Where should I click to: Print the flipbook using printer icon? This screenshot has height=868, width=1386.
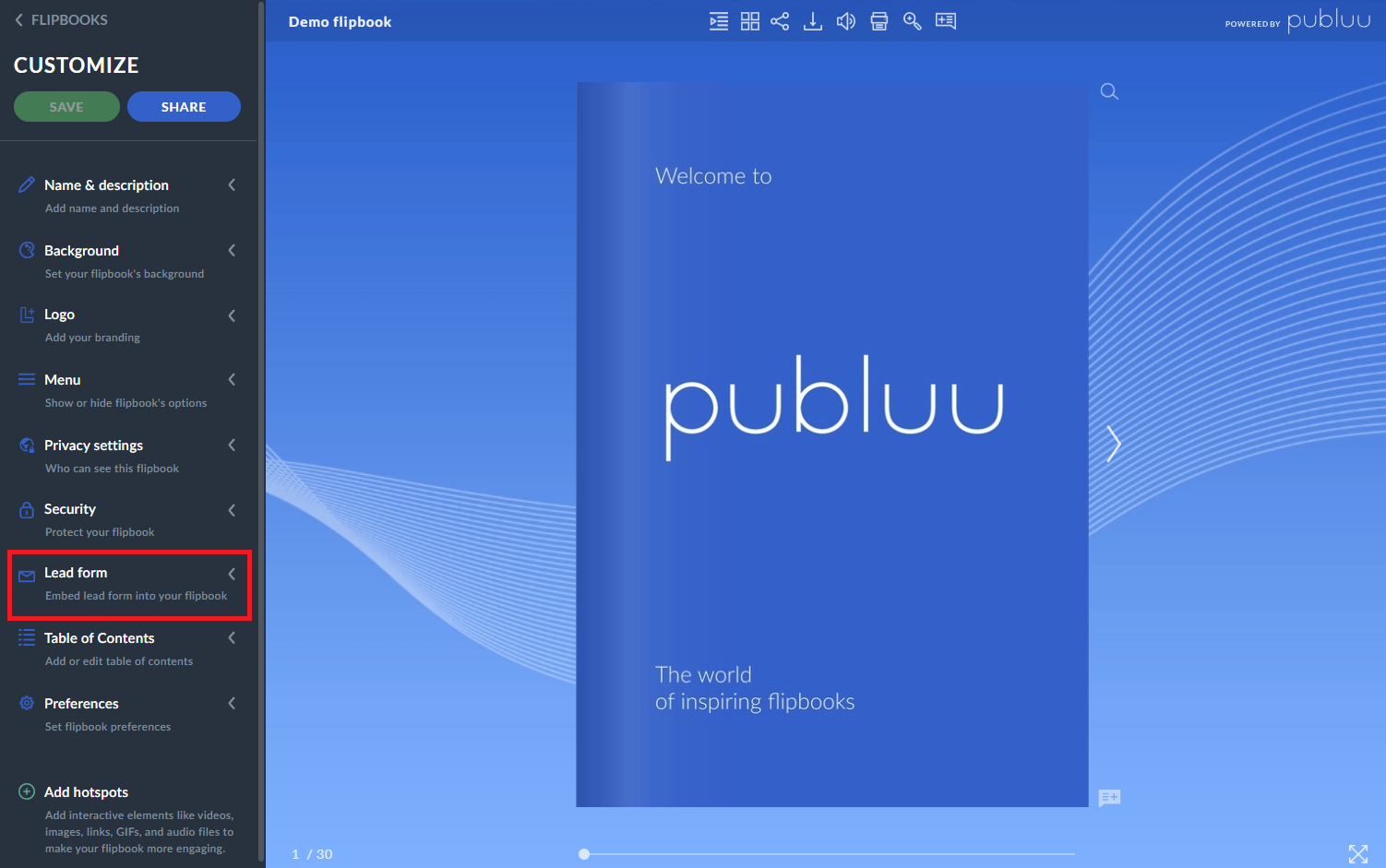(x=879, y=21)
